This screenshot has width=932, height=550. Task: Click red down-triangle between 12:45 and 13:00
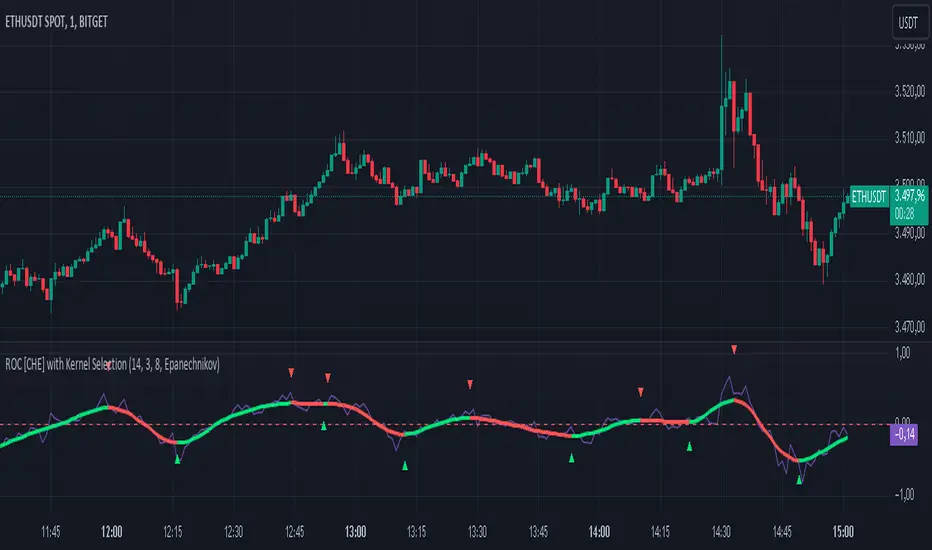pos(328,378)
